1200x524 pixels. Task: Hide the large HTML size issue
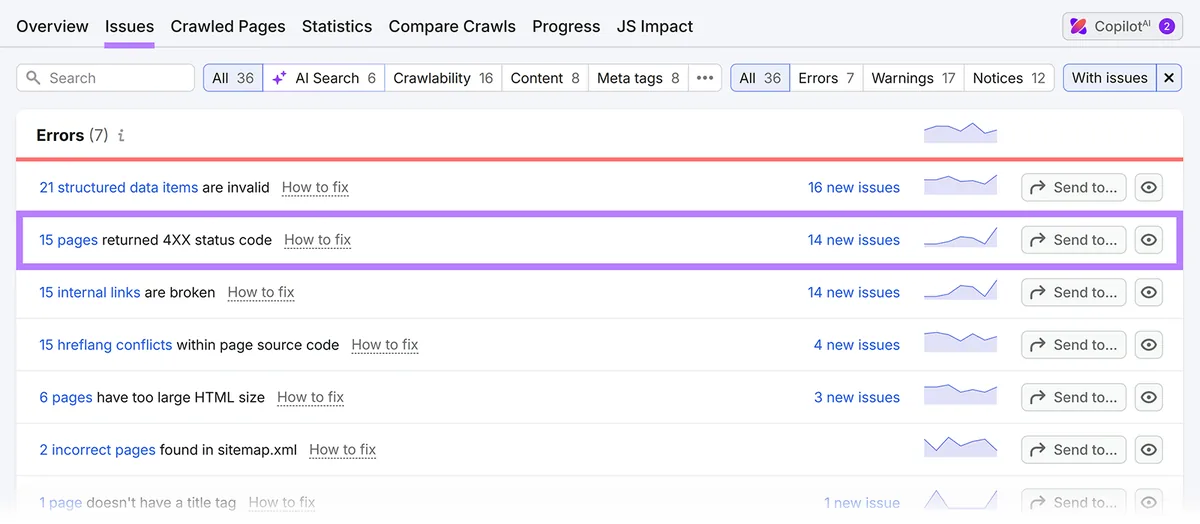[x=1149, y=397]
